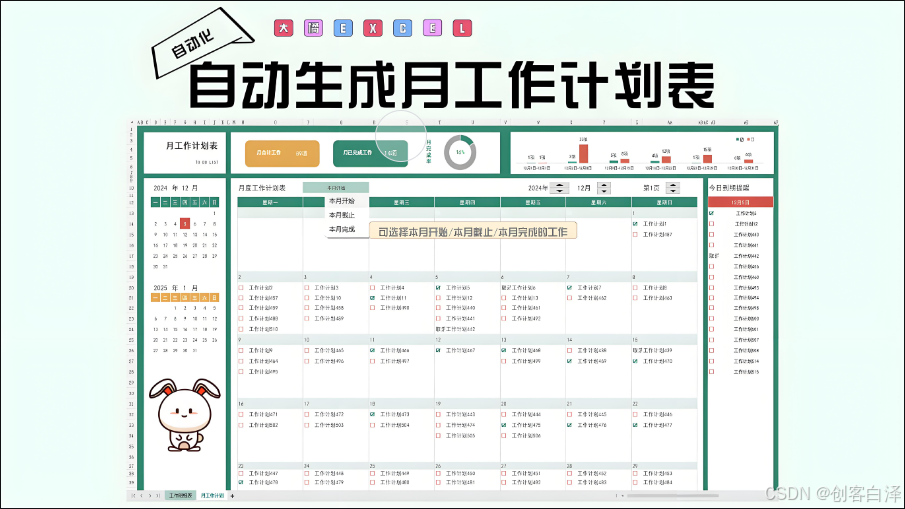The width and height of the screenshot is (905, 509).
Task: Check the 工作计划4 box on day 4
Action: click(372, 287)
